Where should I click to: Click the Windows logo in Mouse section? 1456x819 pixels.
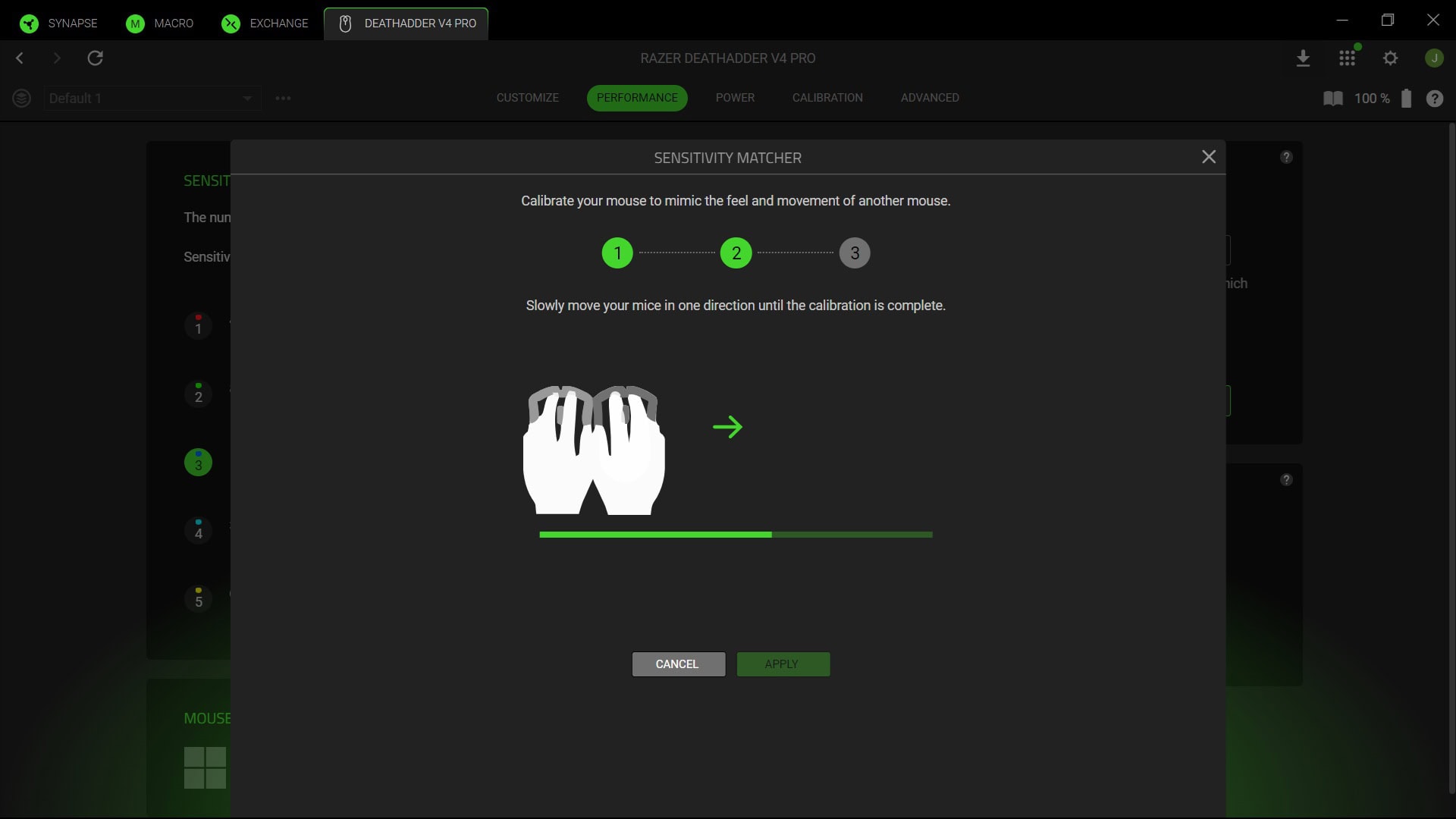[x=205, y=768]
